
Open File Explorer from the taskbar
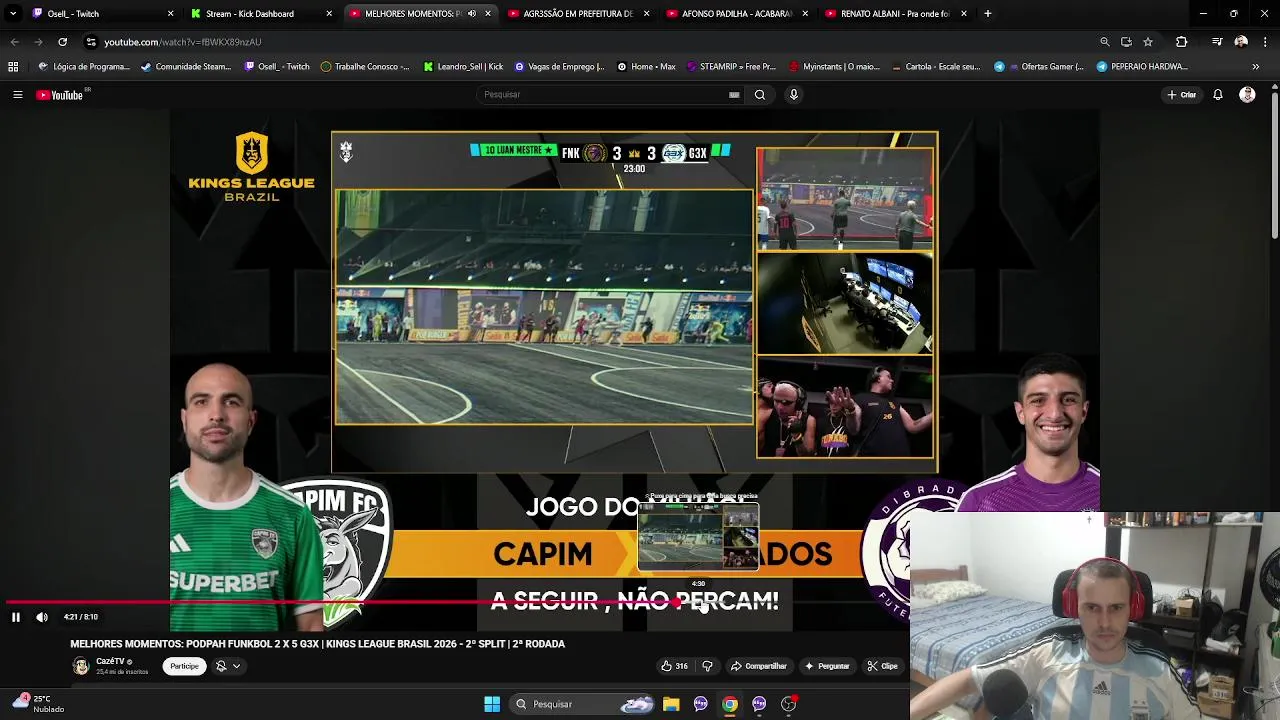[x=671, y=704]
